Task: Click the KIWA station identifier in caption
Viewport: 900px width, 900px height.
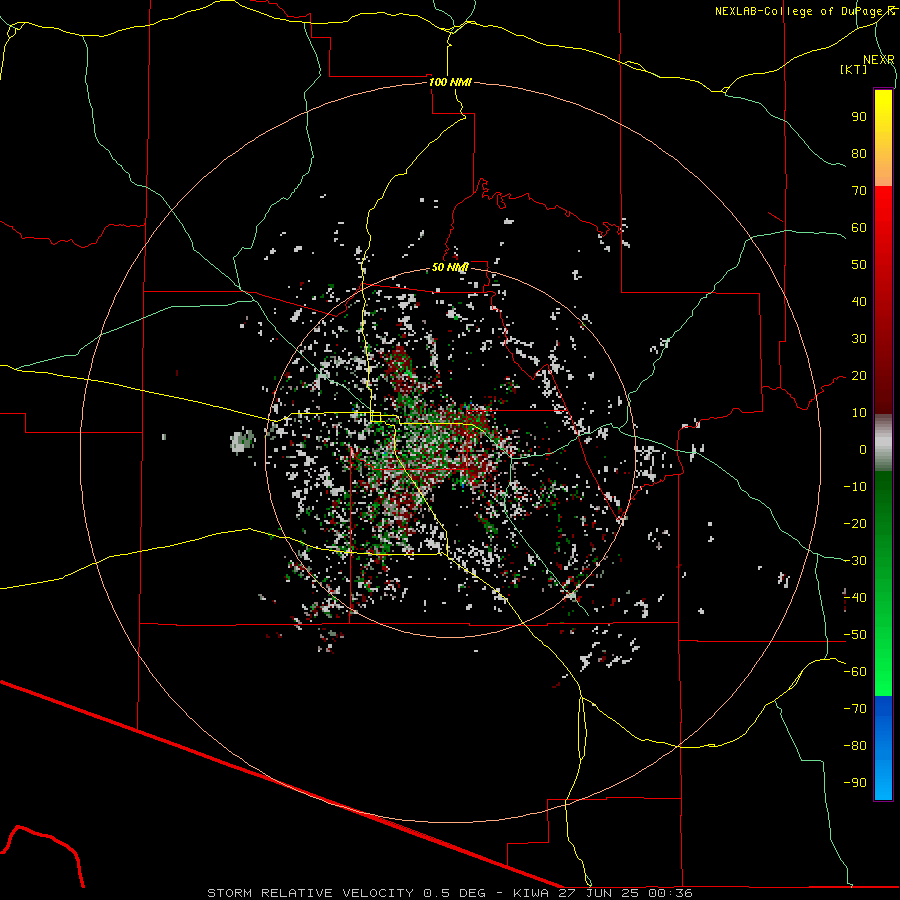Action: (x=530, y=893)
